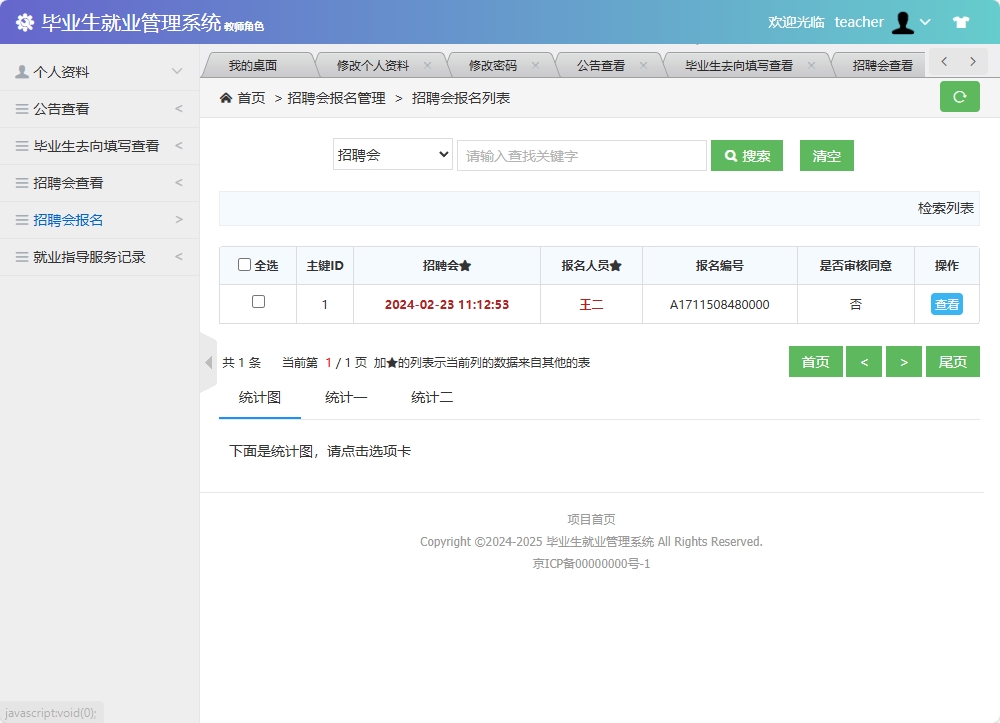Viewport: 1000px width, 723px height.
Task: Click the 个人资料 person icon in sidebar
Action: [x=22, y=70]
